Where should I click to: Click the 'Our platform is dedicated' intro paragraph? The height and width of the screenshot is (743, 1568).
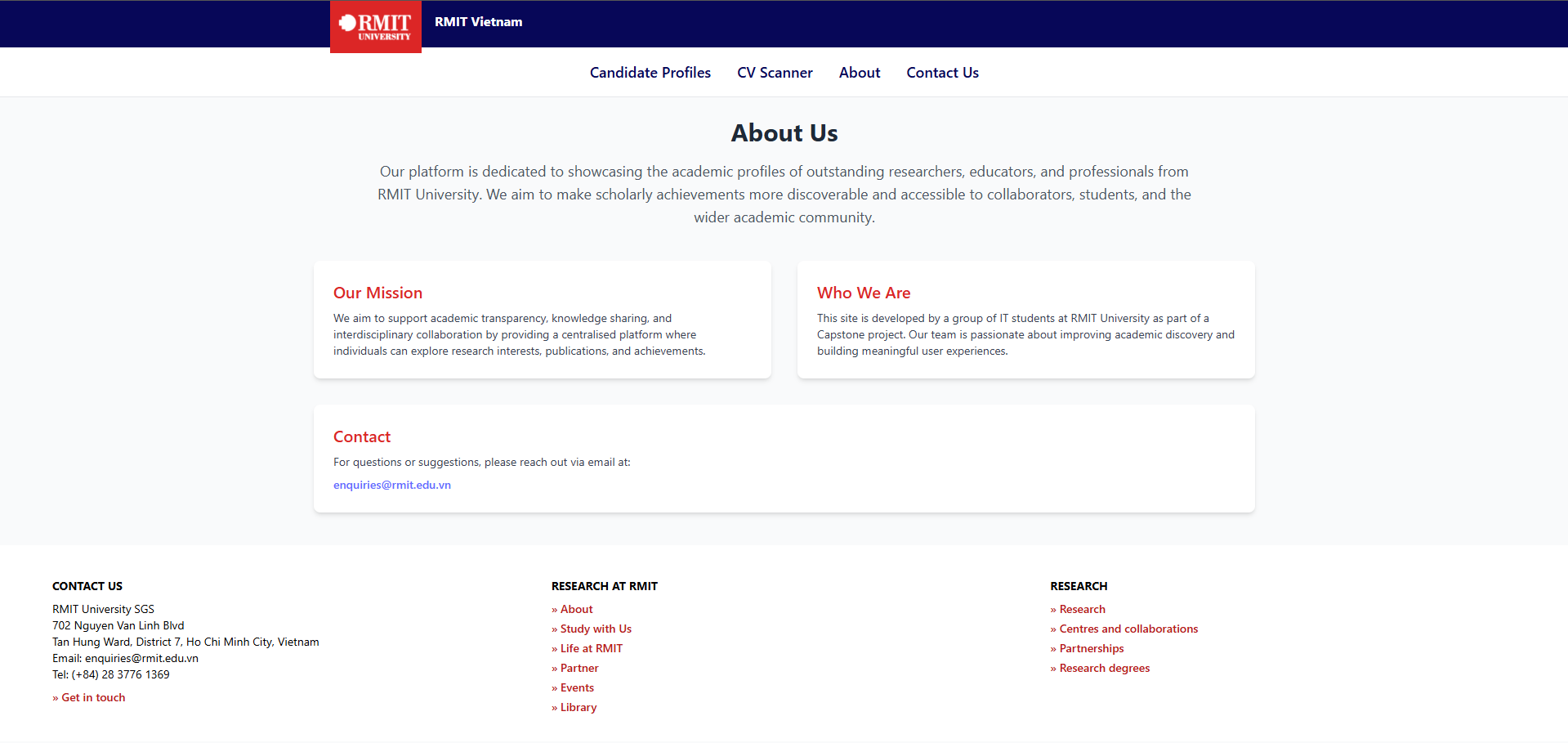(x=784, y=195)
